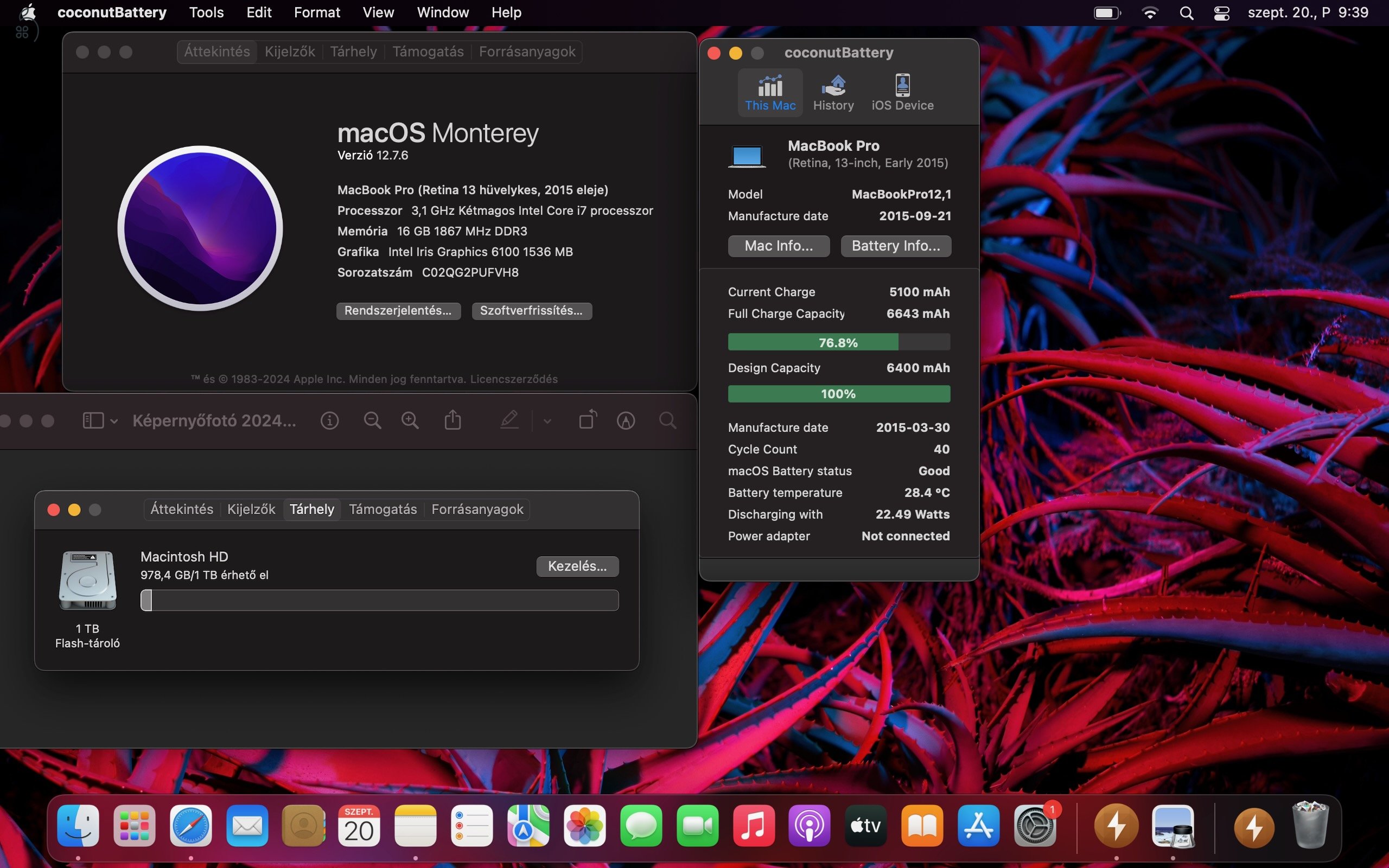
Task: Open Rendszerjelentés... system report button
Action: (x=398, y=310)
